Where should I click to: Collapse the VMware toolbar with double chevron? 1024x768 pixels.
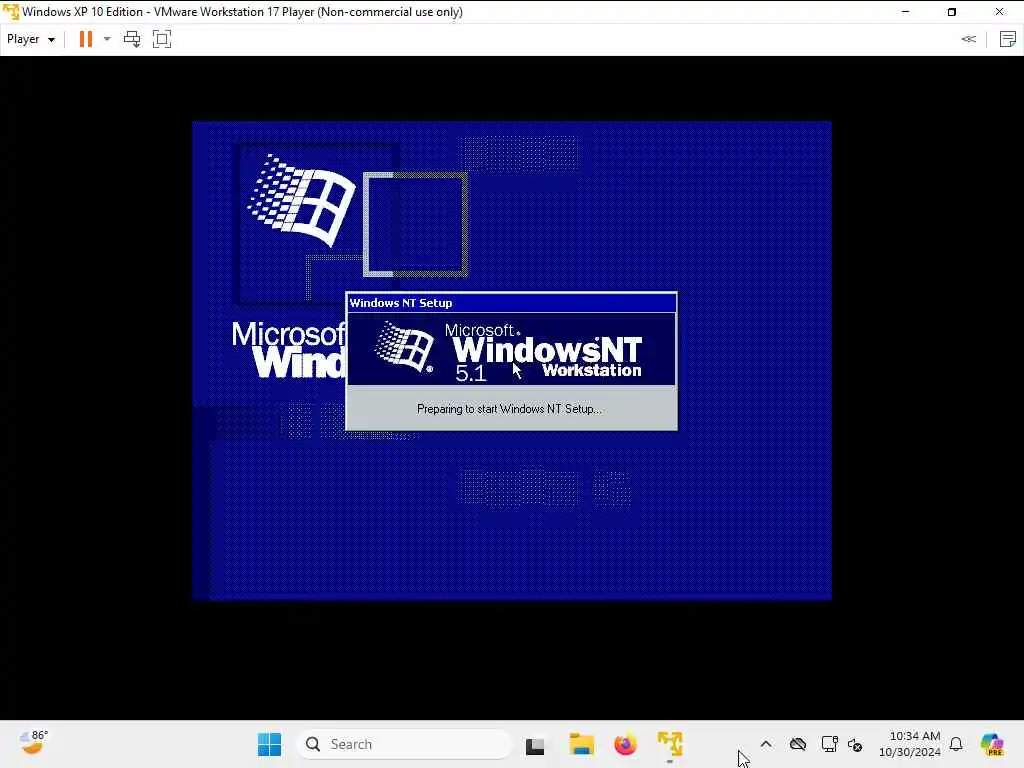pos(968,39)
